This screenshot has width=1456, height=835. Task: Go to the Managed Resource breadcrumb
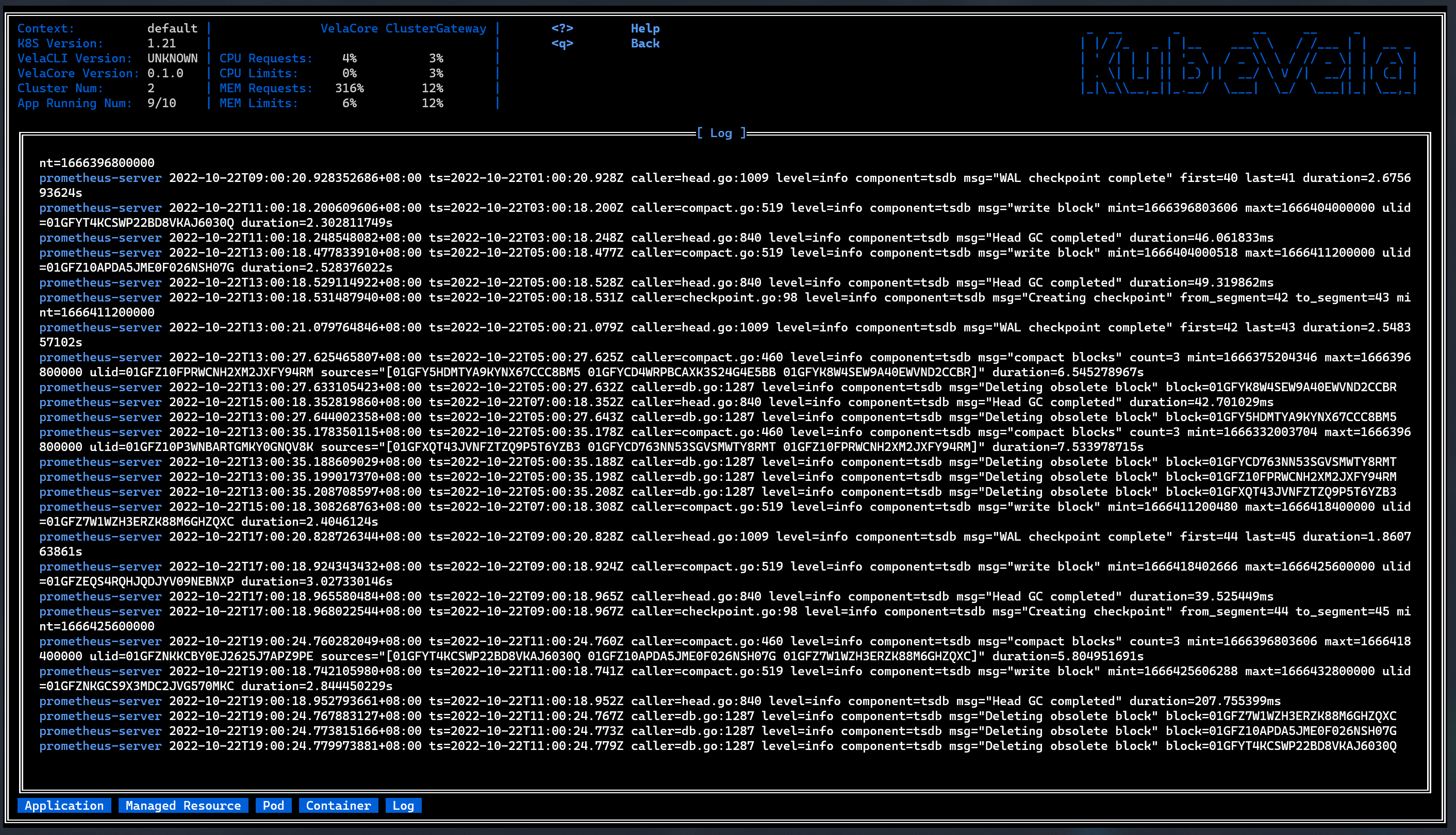click(183, 805)
